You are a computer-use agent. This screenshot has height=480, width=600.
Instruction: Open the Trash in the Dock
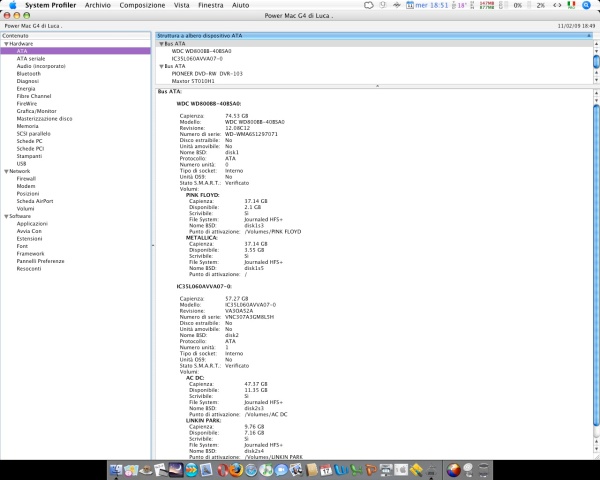[x=484, y=470]
